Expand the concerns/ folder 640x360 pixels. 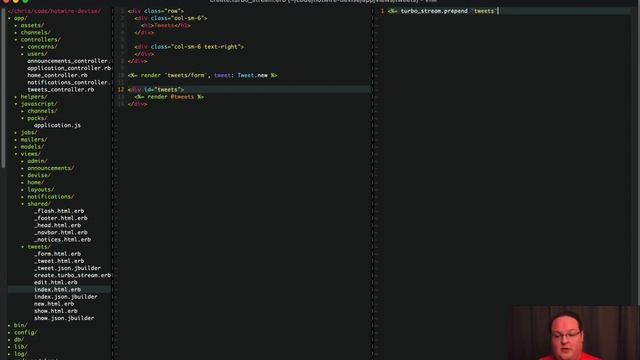[x=42, y=47]
